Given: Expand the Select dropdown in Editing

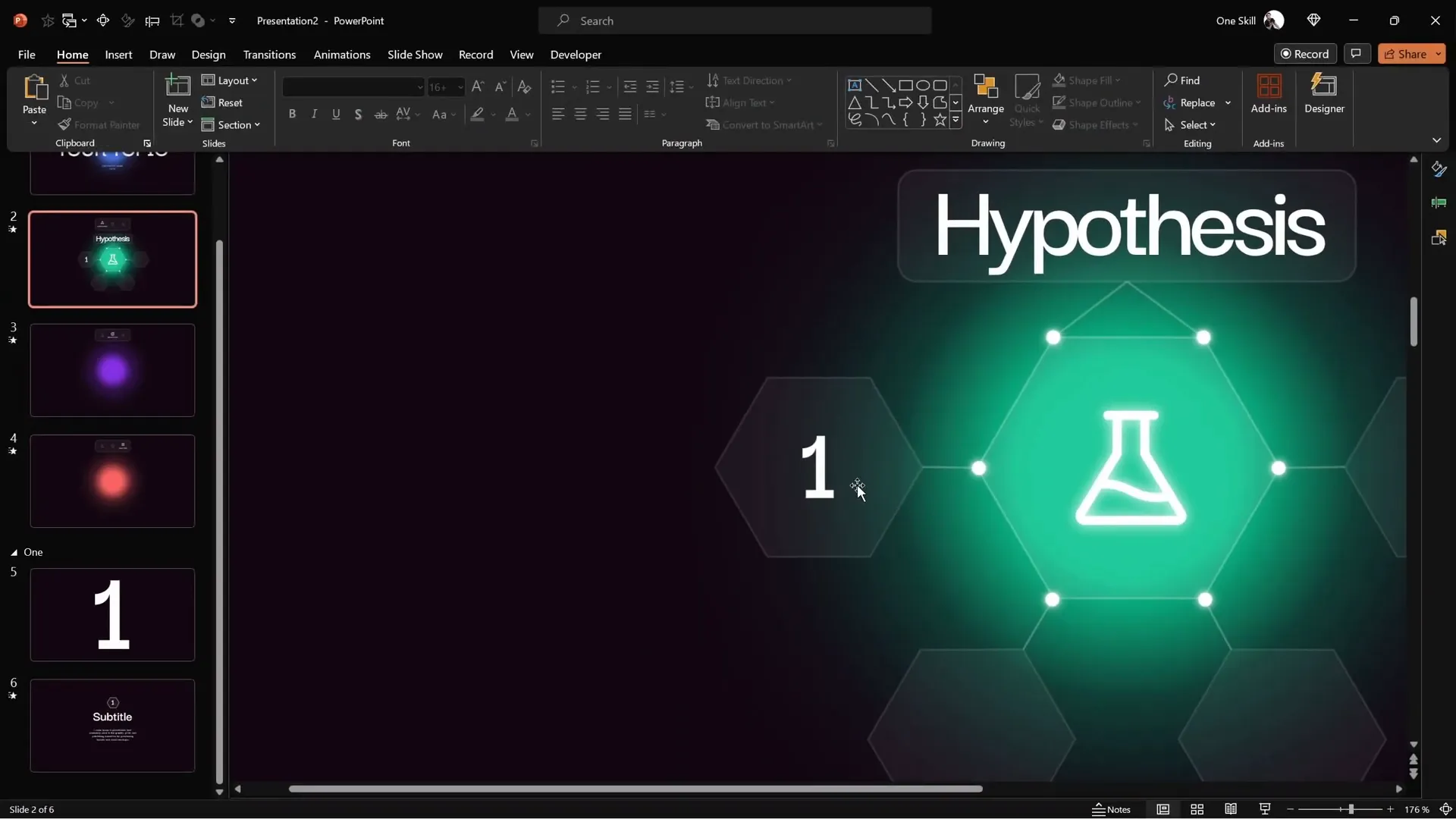Looking at the screenshot, I should click(1191, 124).
